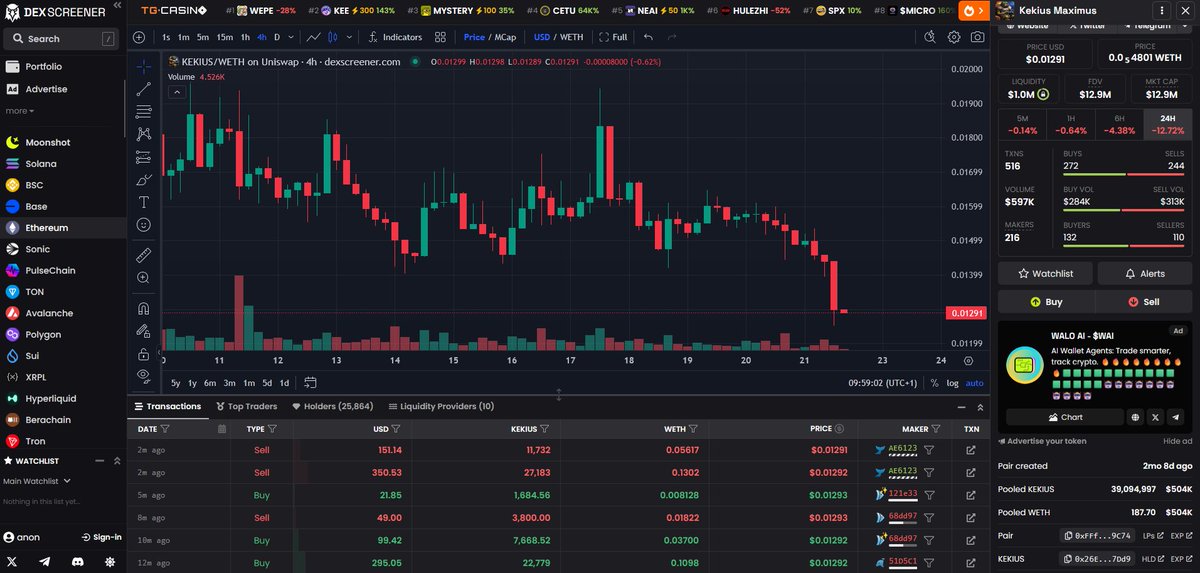Image resolution: width=1200 pixels, height=573 pixels.
Task: Expand the timeframe dropdown arrow
Action: click(x=291, y=37)
